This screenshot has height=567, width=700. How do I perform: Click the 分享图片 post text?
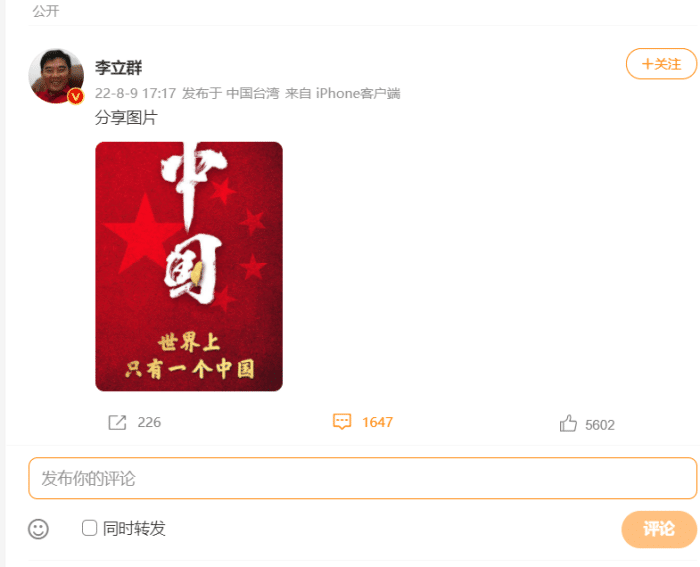tap(126, 118)
